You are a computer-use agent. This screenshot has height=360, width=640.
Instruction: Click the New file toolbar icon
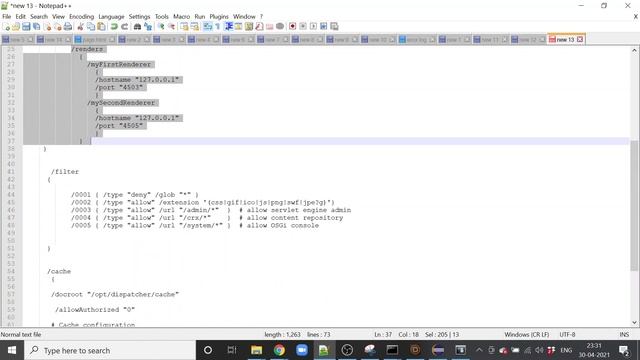[6, 27]
